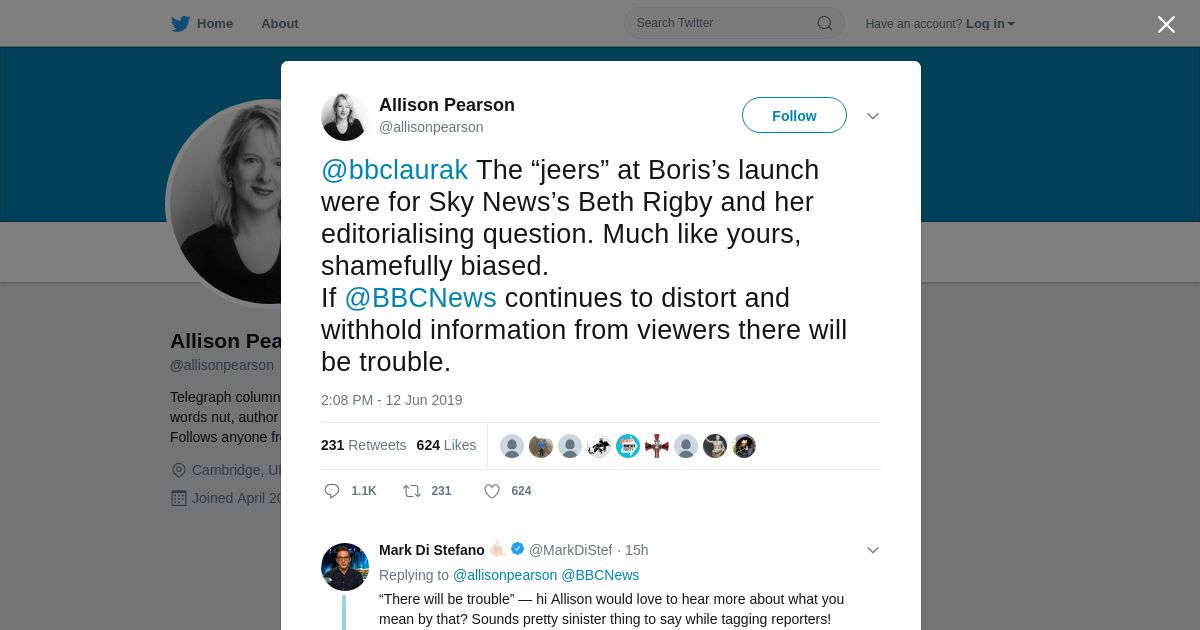Click the search magnifier icon
1200x630 pixels.
tap(825, 23)
